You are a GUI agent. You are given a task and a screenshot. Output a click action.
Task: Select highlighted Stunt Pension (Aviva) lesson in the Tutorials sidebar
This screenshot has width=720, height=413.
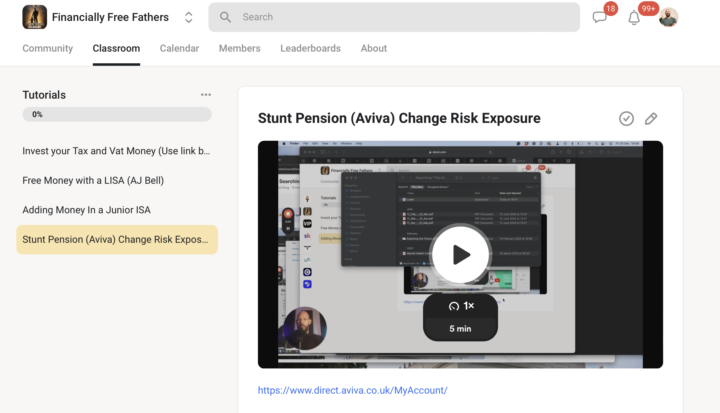coord(117,239)
